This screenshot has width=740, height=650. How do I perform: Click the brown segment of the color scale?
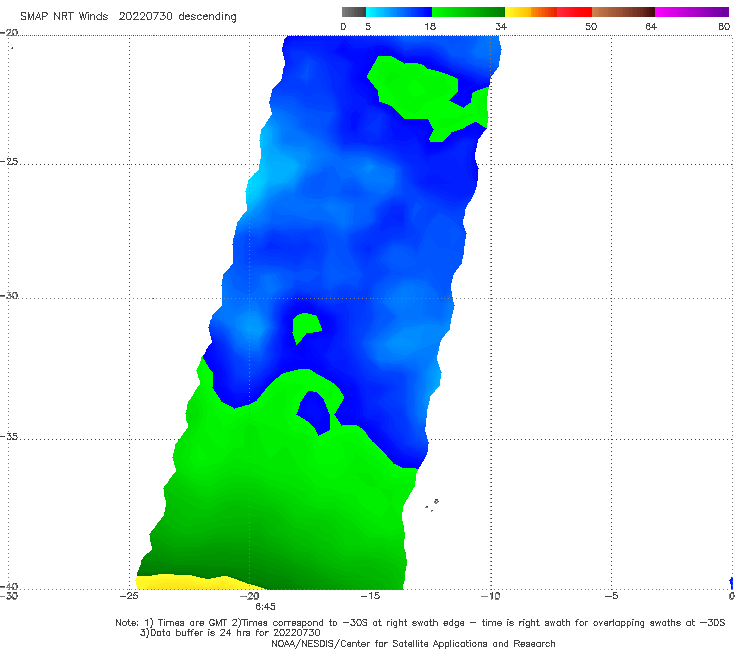pos(623,12)
